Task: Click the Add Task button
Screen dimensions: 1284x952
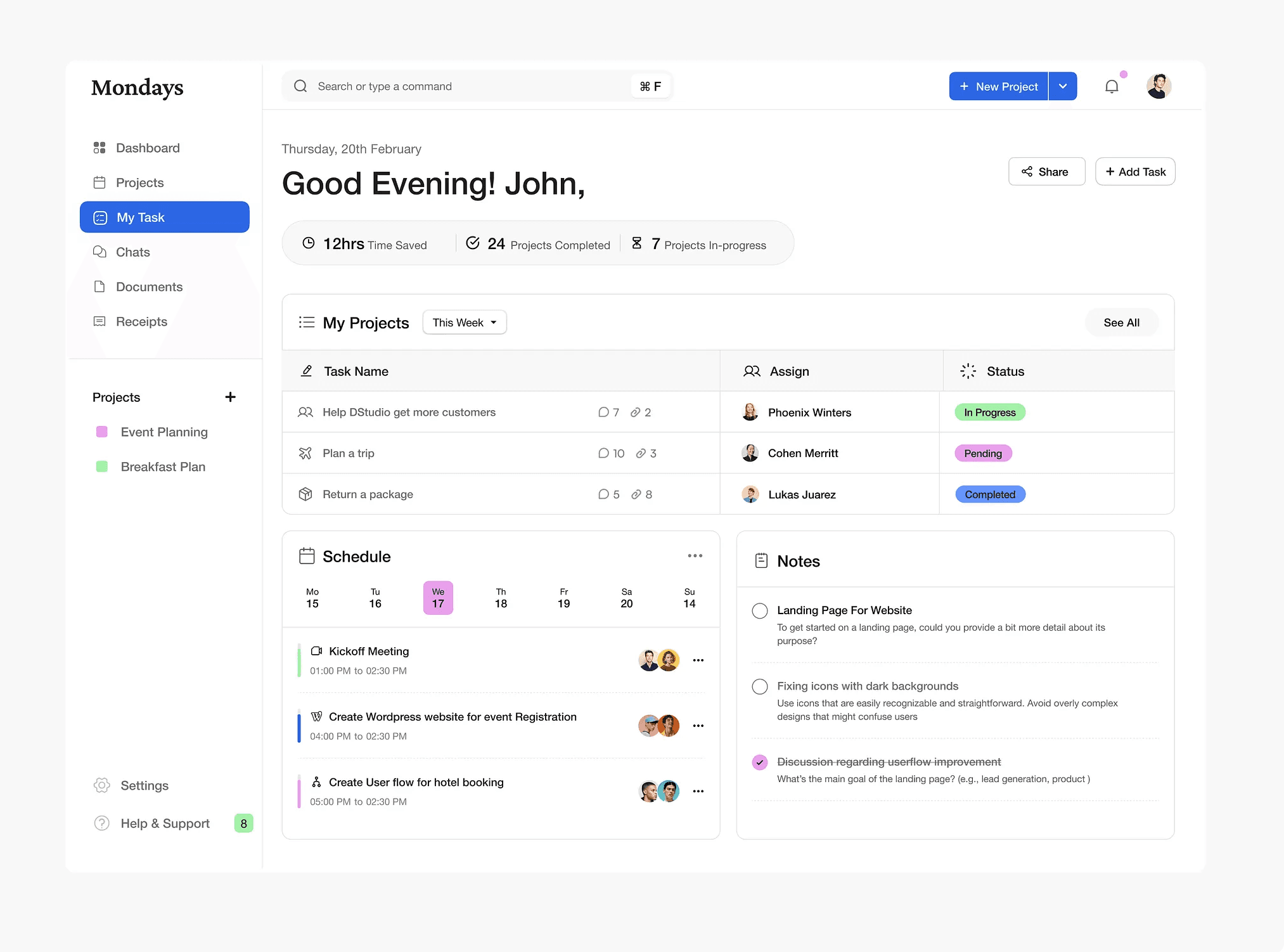Action: 1135,171
